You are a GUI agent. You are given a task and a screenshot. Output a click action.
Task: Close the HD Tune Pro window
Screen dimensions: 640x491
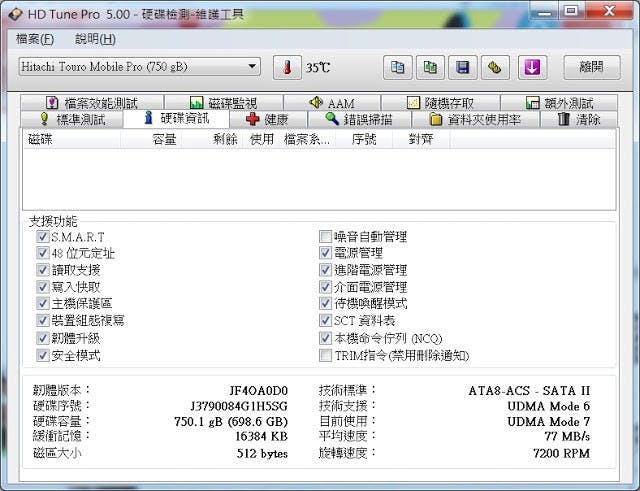point(609,11)
